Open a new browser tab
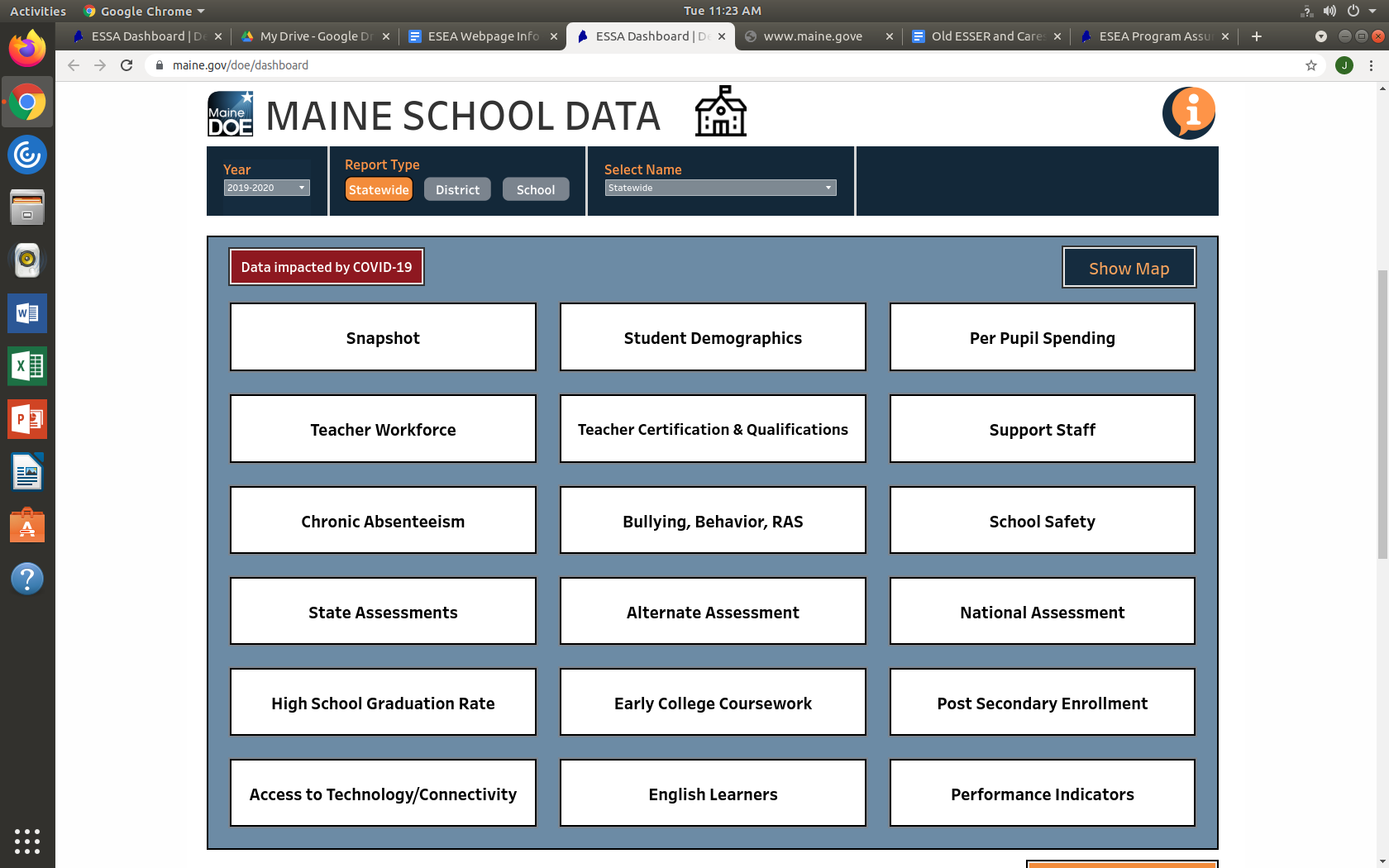 click(x=1257, y=36)
